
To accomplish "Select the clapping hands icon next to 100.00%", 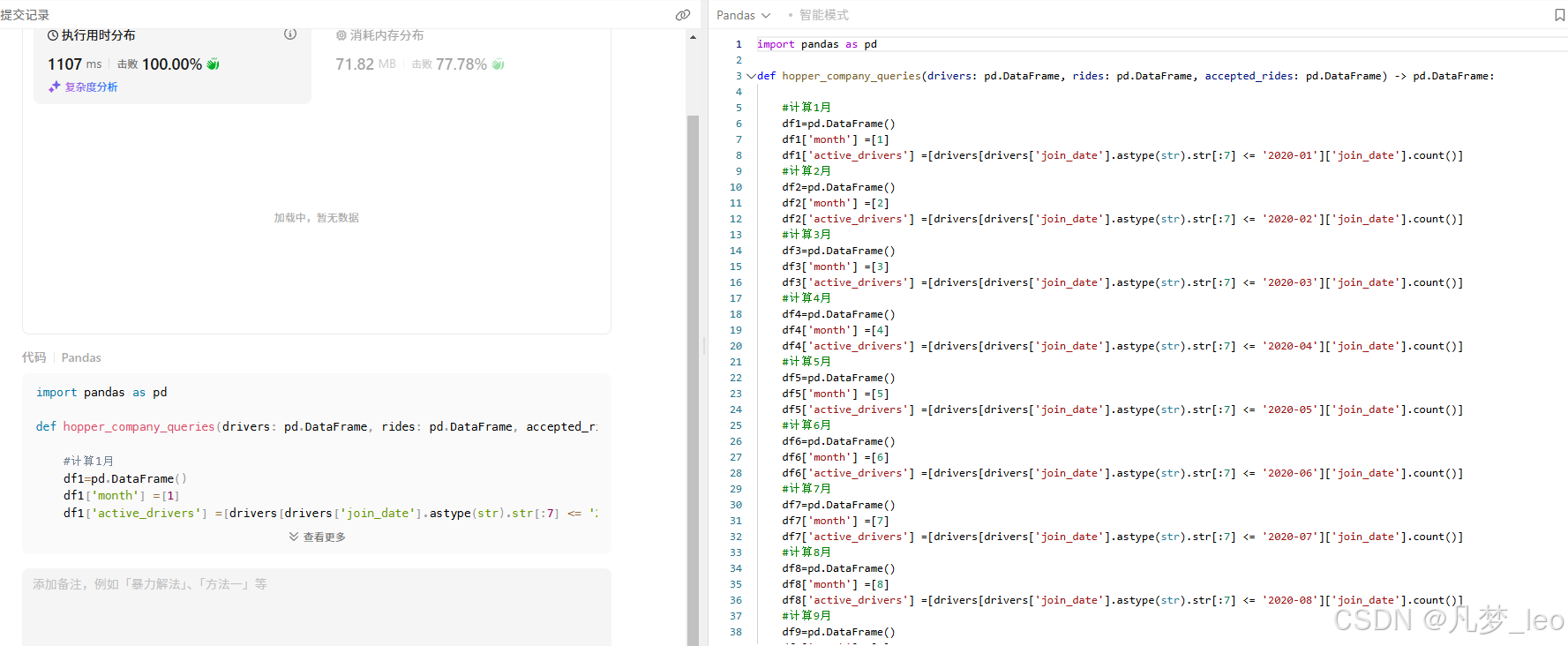I will click(x=213, y=64).
